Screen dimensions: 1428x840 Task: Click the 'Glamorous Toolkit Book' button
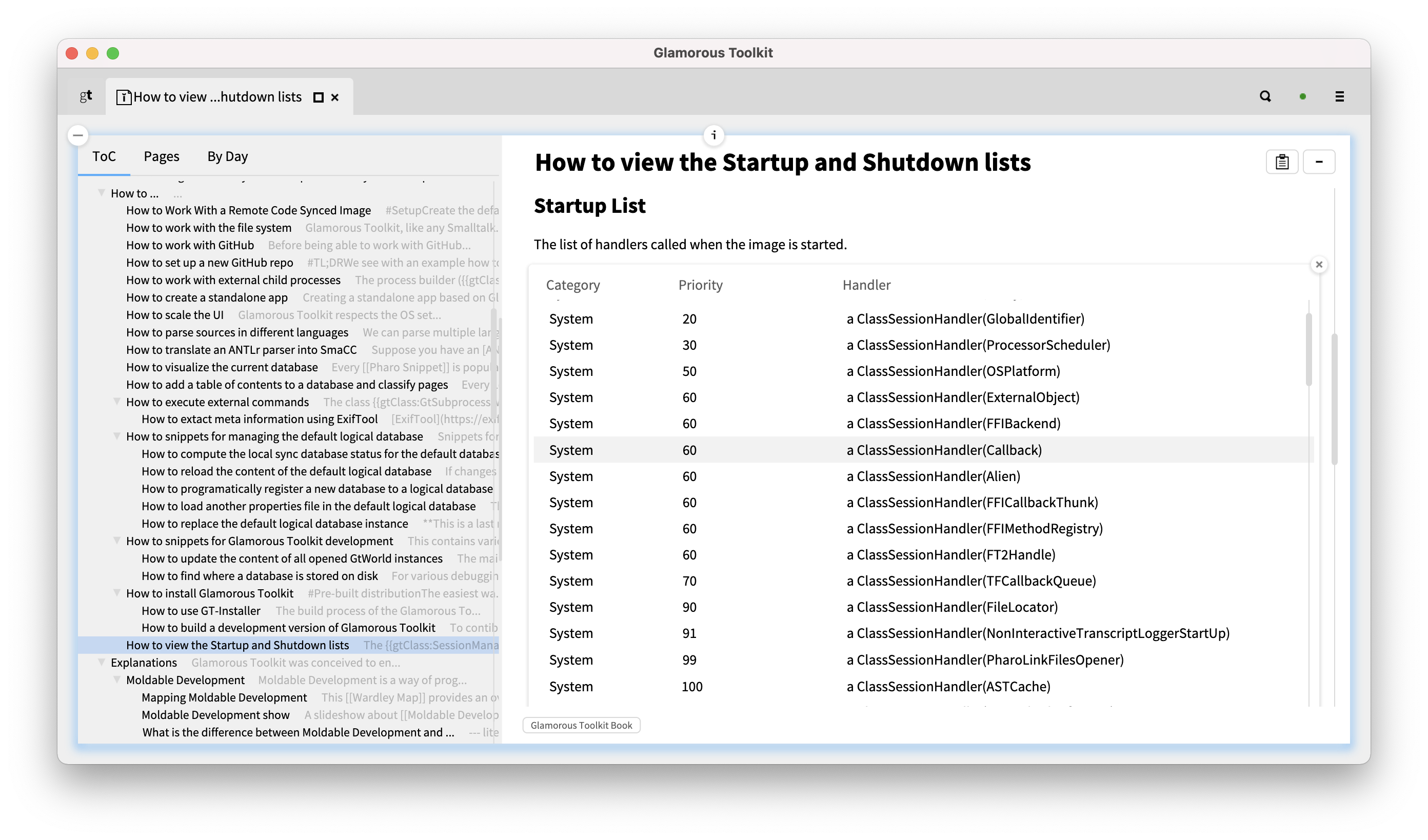point(581,725)
